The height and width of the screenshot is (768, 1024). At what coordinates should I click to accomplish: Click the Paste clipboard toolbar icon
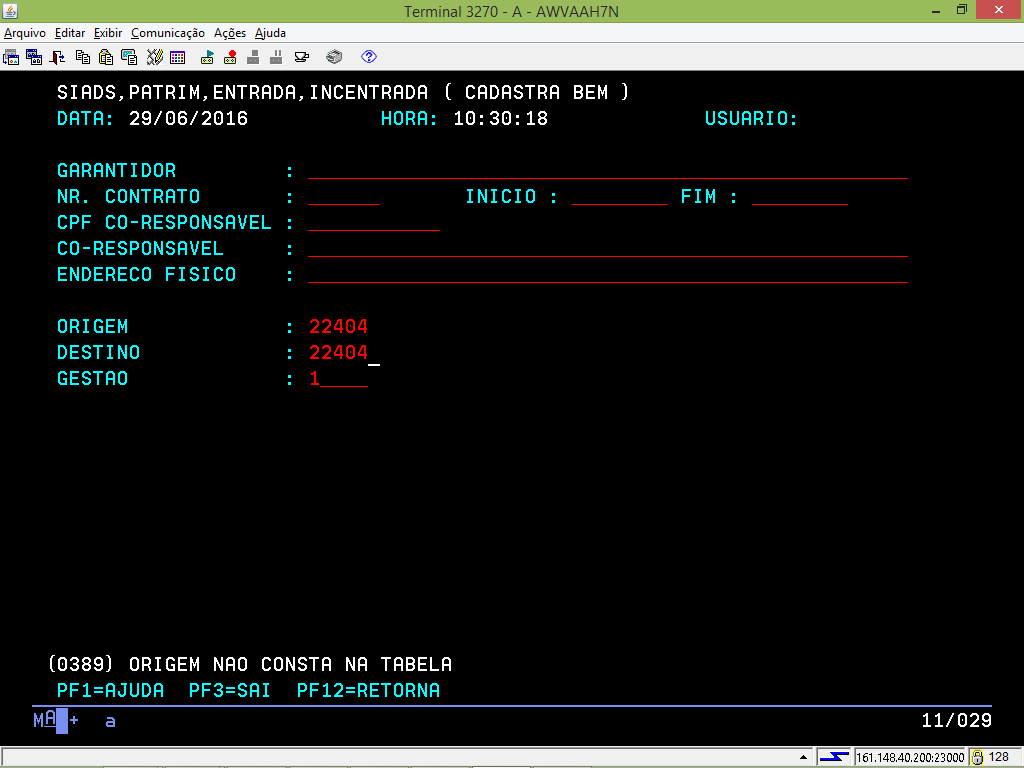click(x=106, y=57)
